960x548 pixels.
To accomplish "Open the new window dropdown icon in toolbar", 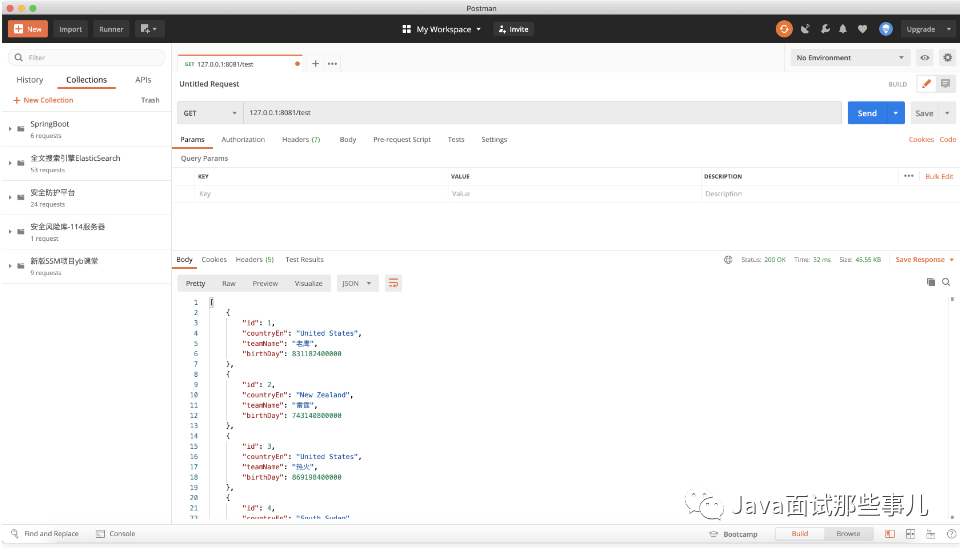I will (148, 29).
